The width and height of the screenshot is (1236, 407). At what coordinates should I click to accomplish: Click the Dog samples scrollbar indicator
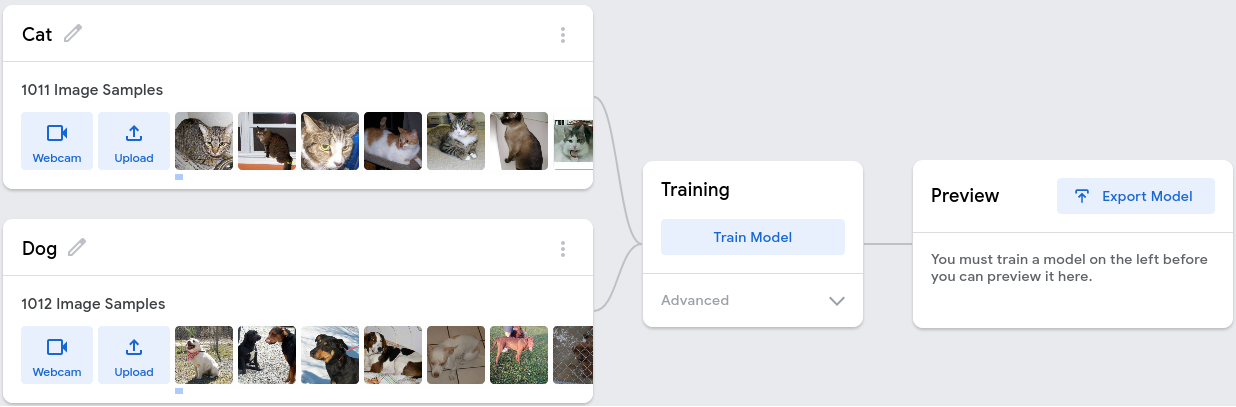pyautogui.click(x=179, y=391)
